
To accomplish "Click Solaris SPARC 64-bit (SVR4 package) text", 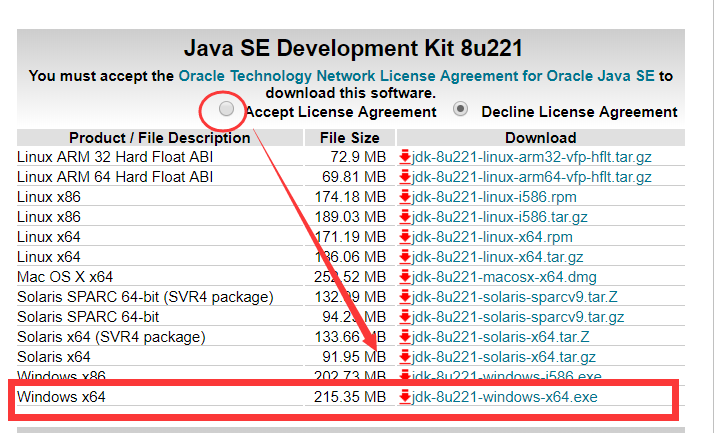I will (145, 297).
